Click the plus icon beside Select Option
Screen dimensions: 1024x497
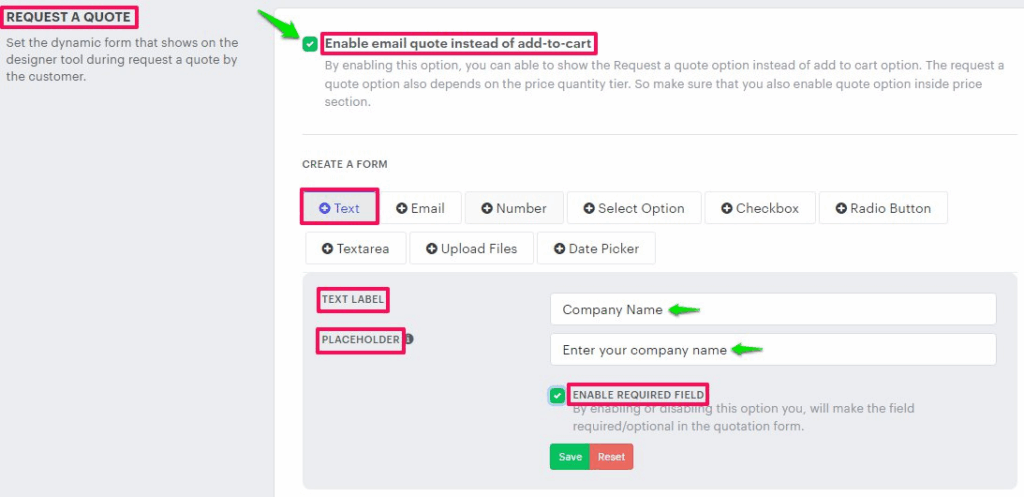pos(589,208)
